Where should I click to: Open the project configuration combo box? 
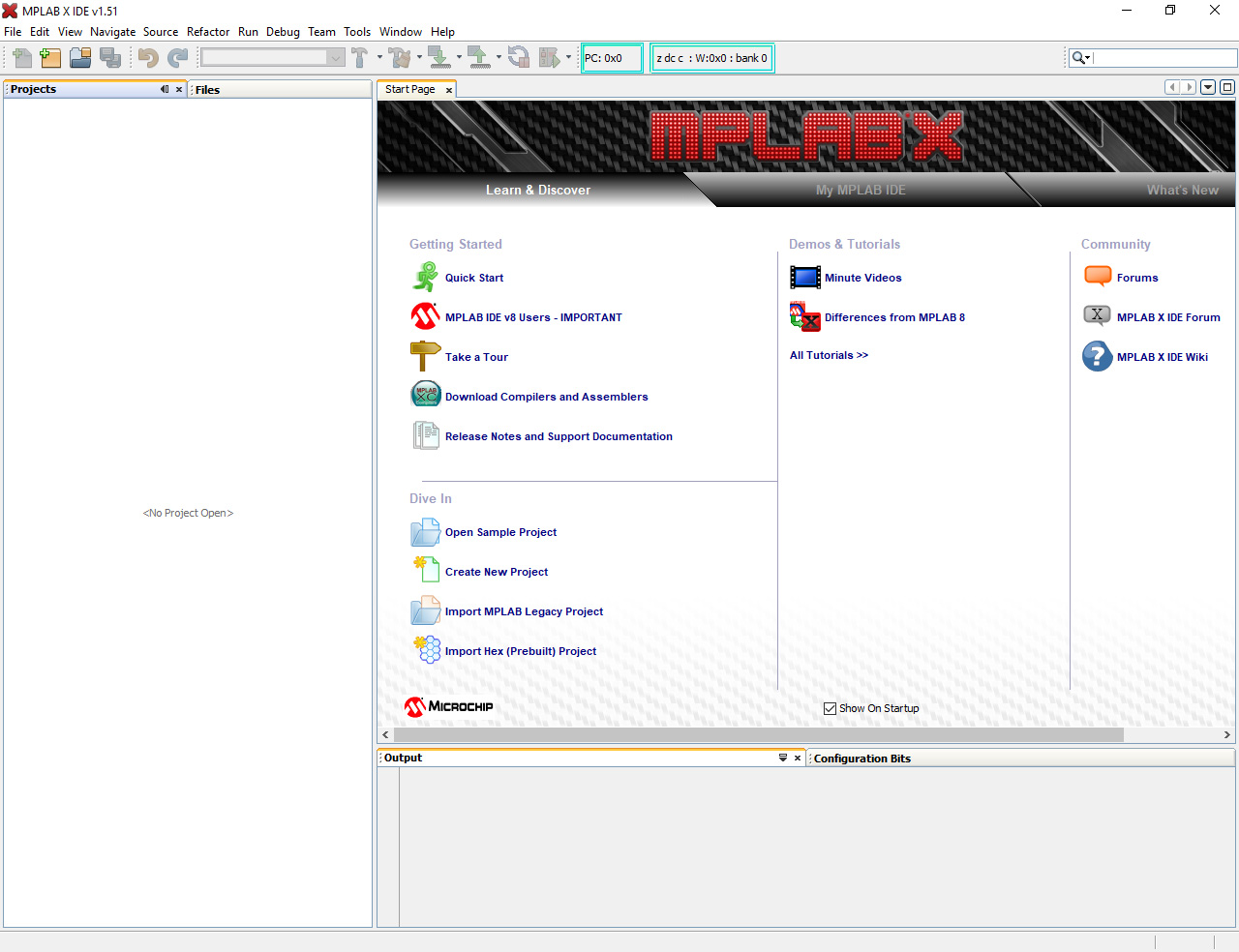[272, 58]
